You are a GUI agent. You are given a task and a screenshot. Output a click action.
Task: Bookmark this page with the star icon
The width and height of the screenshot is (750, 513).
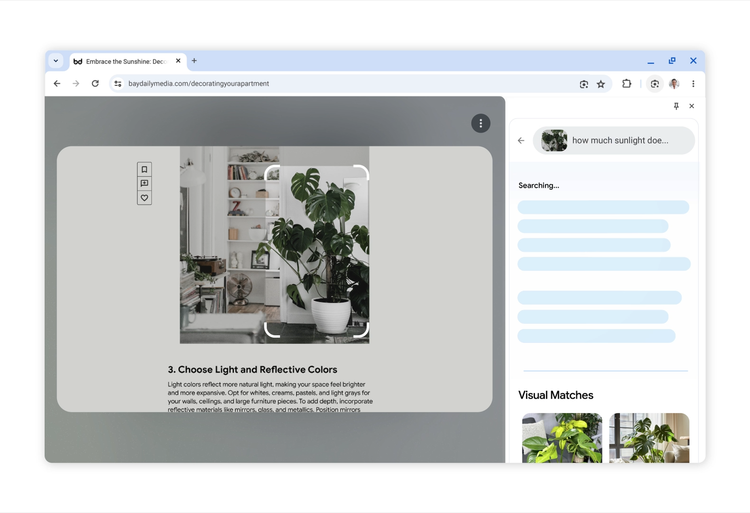601,84
